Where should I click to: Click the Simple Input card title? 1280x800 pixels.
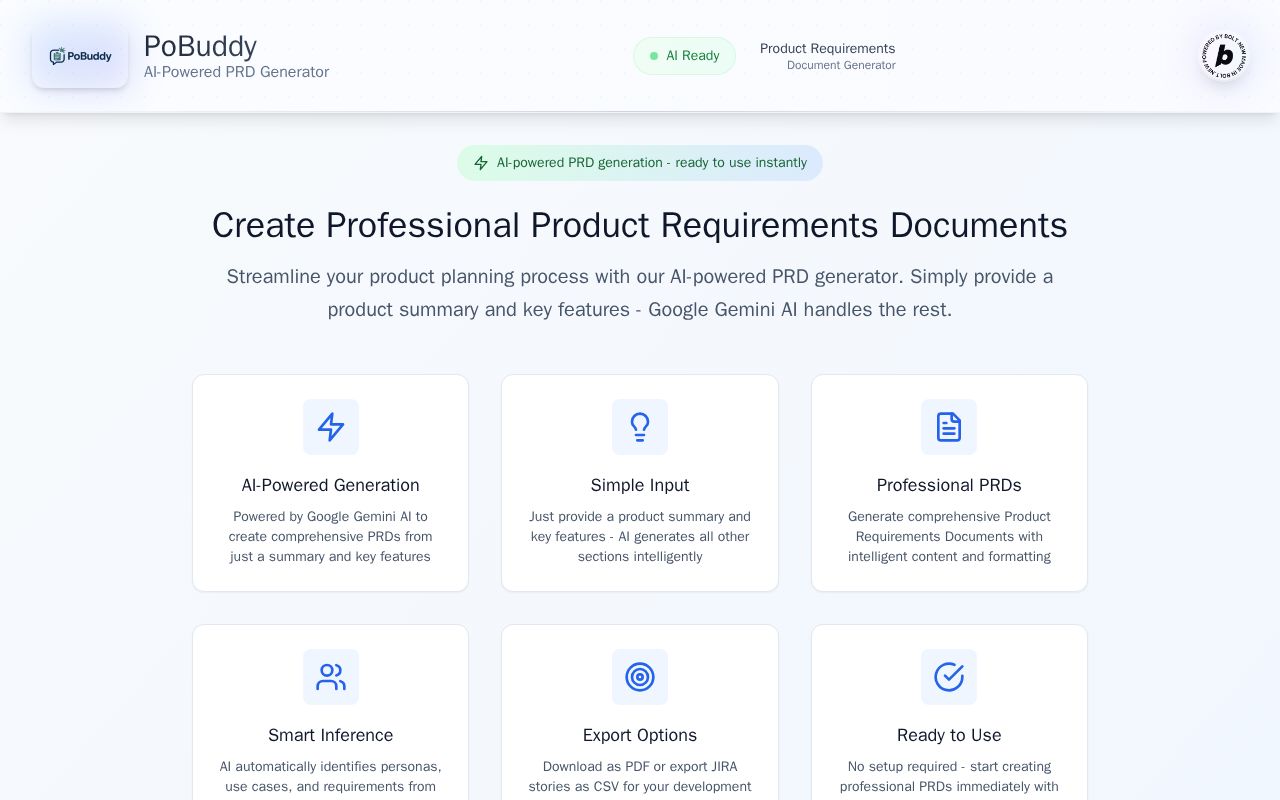click(640, 485)
